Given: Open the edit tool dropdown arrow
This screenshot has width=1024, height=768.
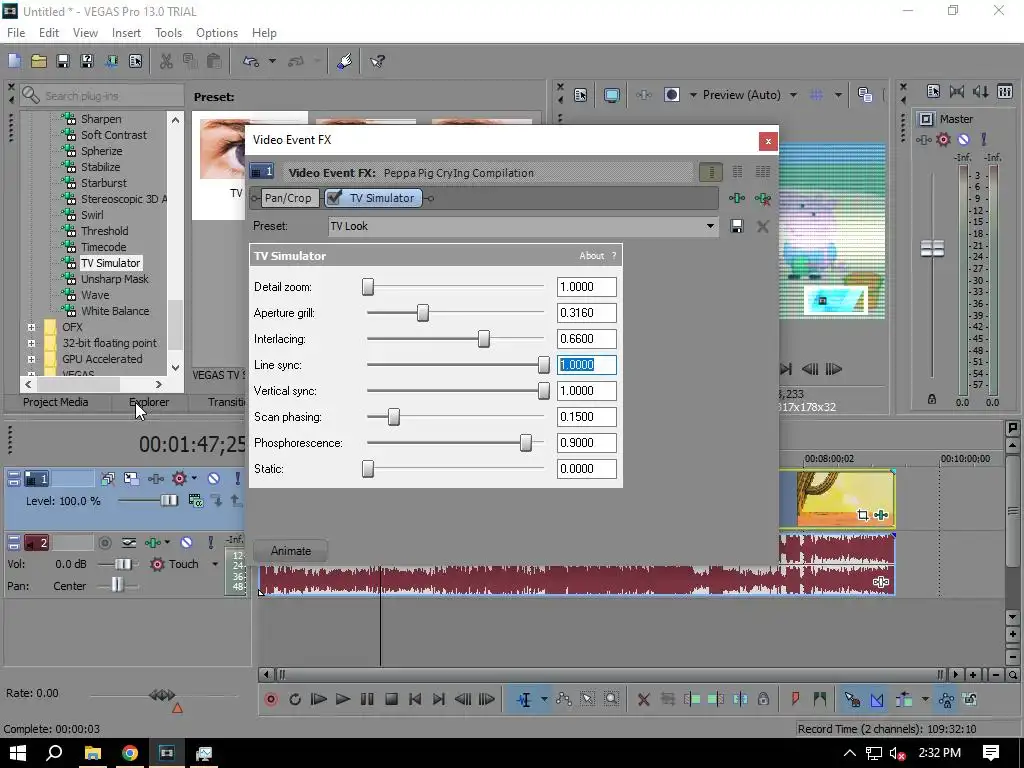Looking at the screenshot, I should pyautogui.click(x=543, y=699).
